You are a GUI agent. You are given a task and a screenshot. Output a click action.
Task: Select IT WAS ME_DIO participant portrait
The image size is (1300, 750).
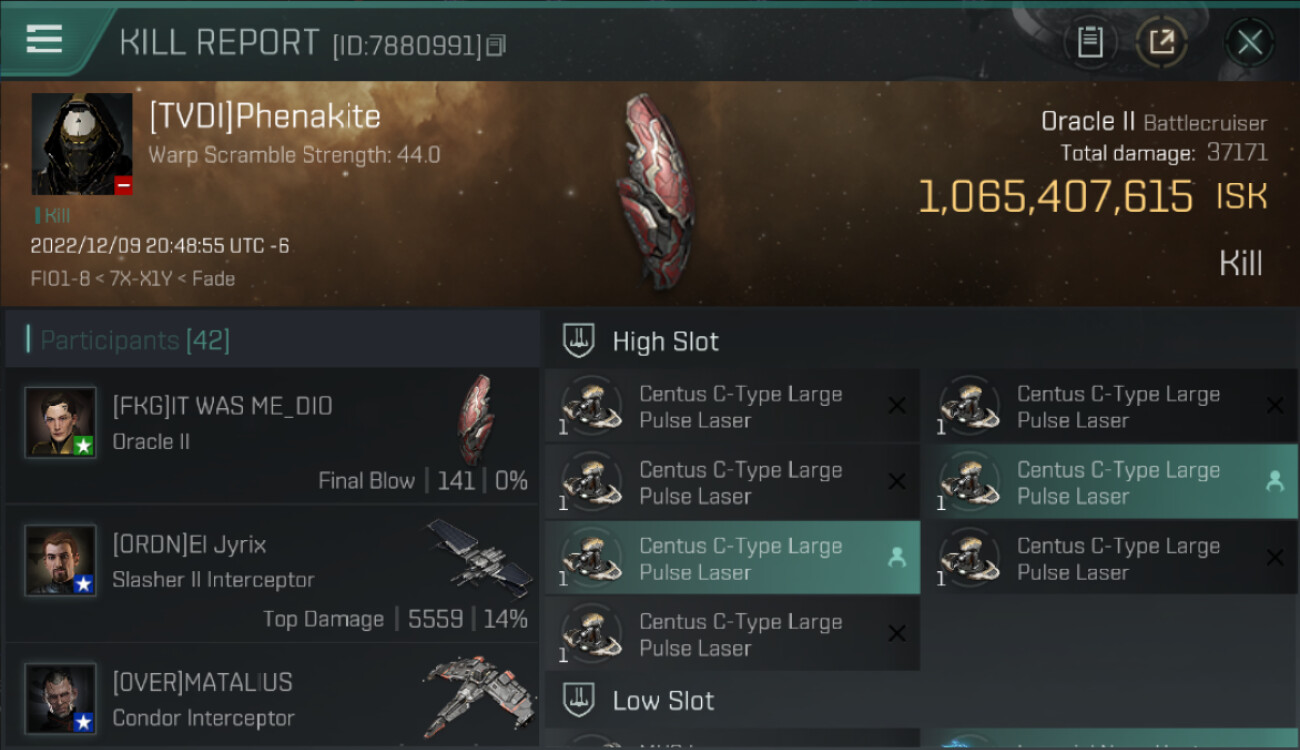(60, 422)
